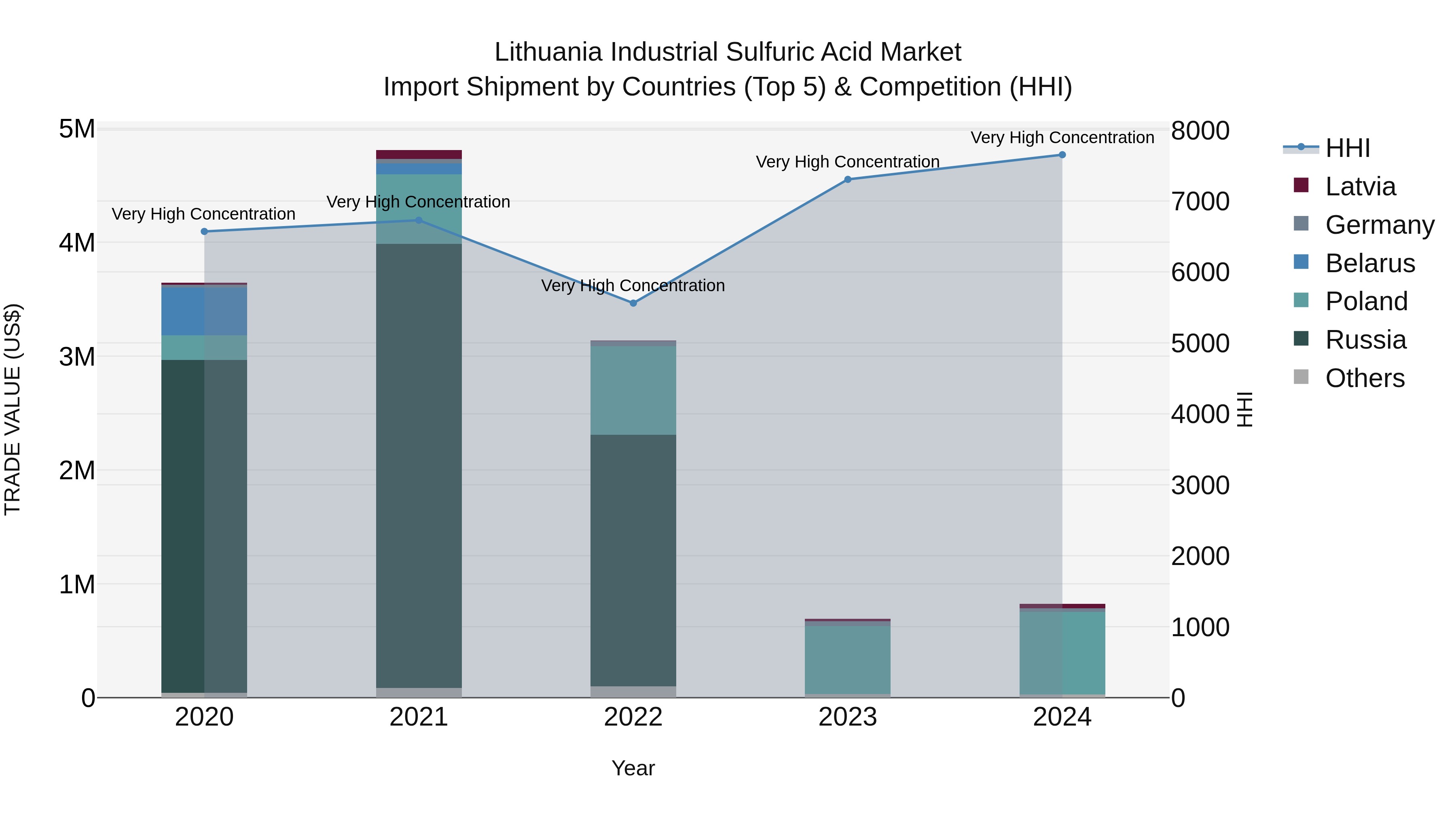
Task: Click the 4000 HHI axis tick
Action: 1200,414
